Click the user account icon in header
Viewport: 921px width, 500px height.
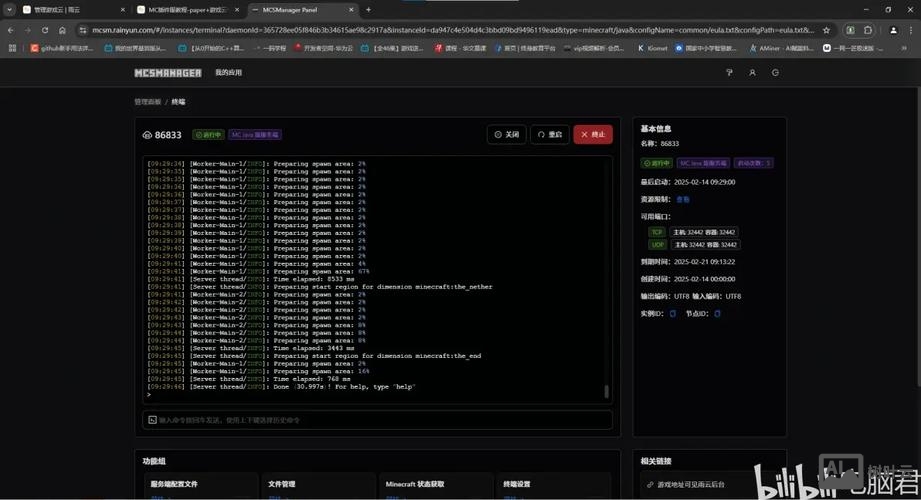[752, 73]
